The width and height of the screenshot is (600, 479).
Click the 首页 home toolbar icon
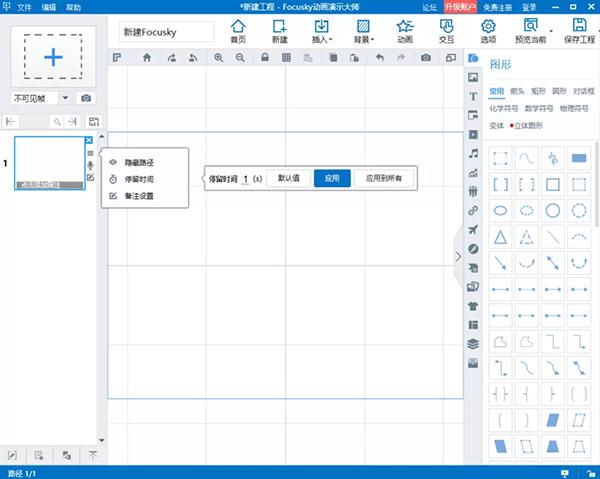[237, 31]
